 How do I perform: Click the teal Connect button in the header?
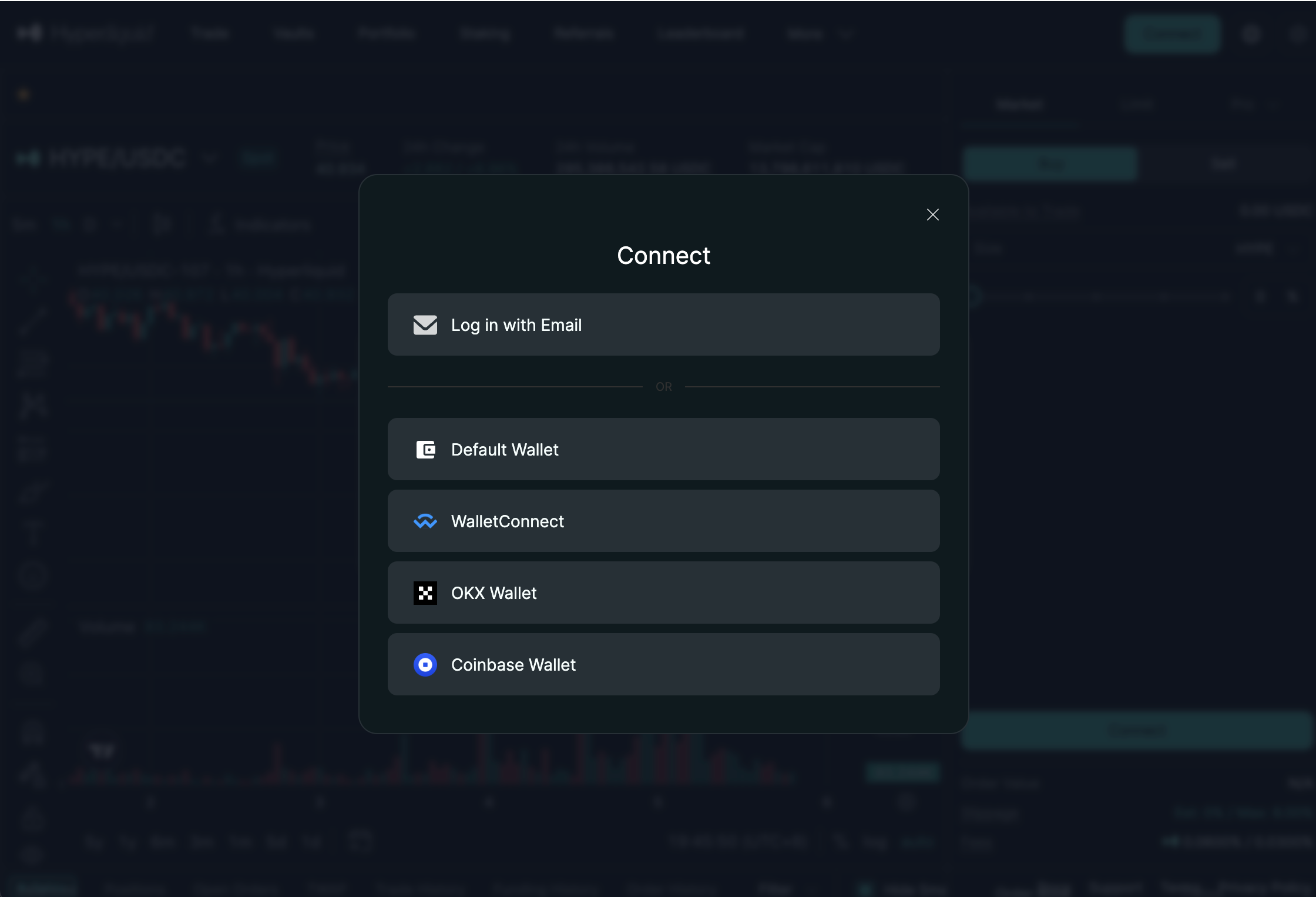click(1171, 34)
